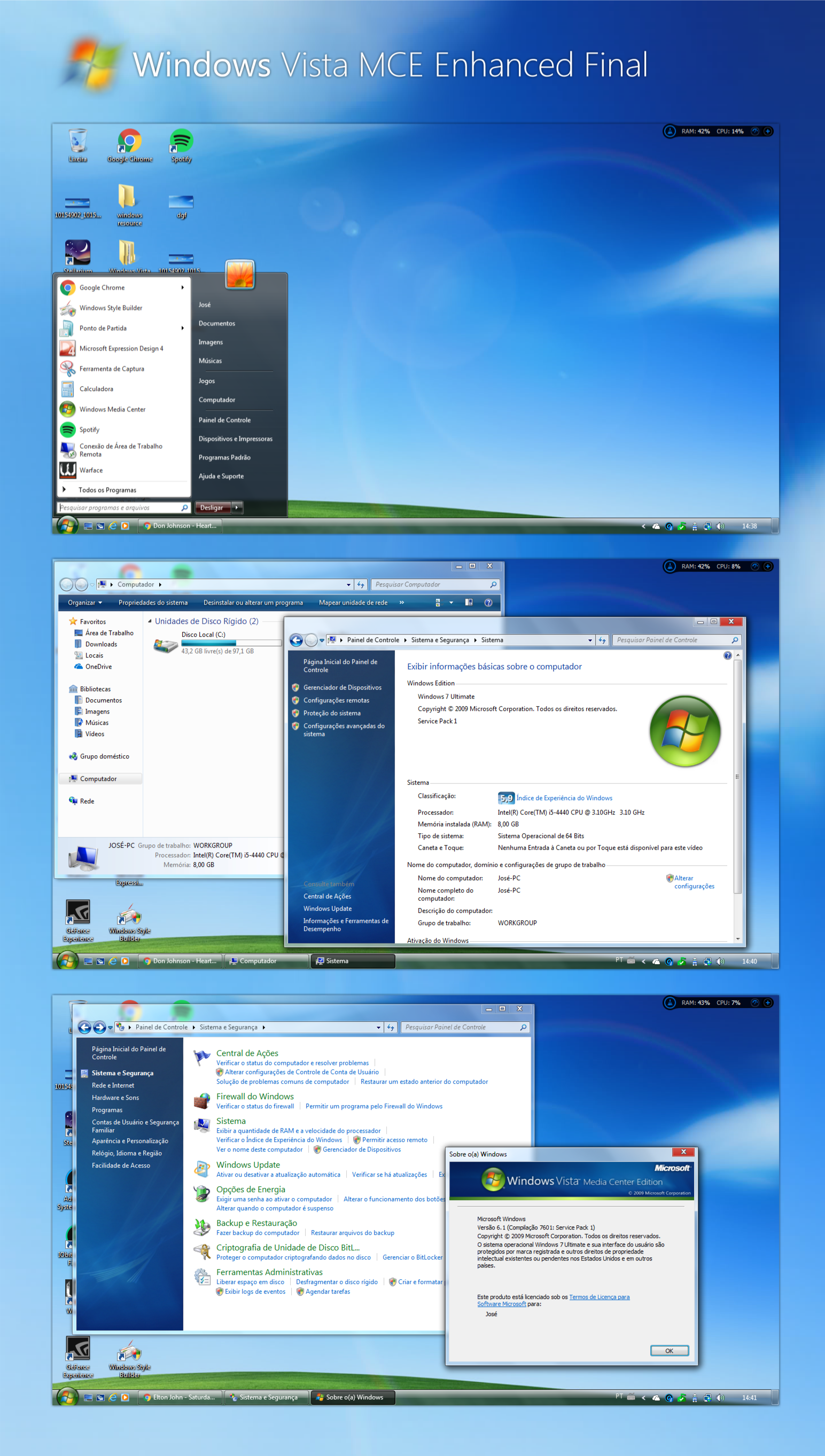
Task: Click the taskbar clock showing 14:38
Action: coord(749,526)
